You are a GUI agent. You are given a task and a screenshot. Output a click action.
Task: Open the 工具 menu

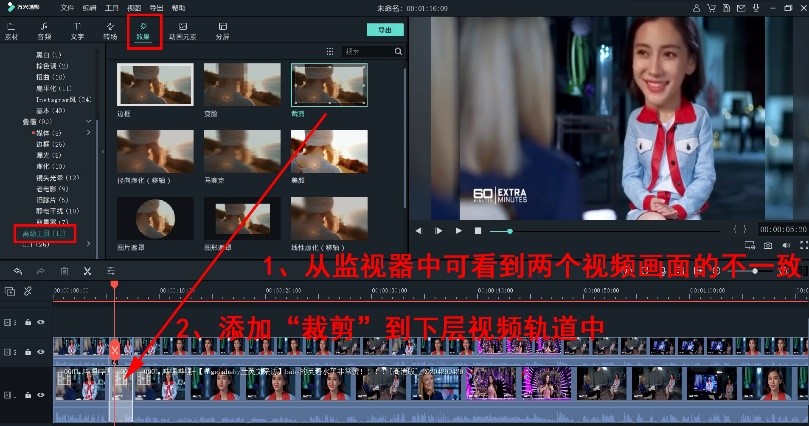112,8
